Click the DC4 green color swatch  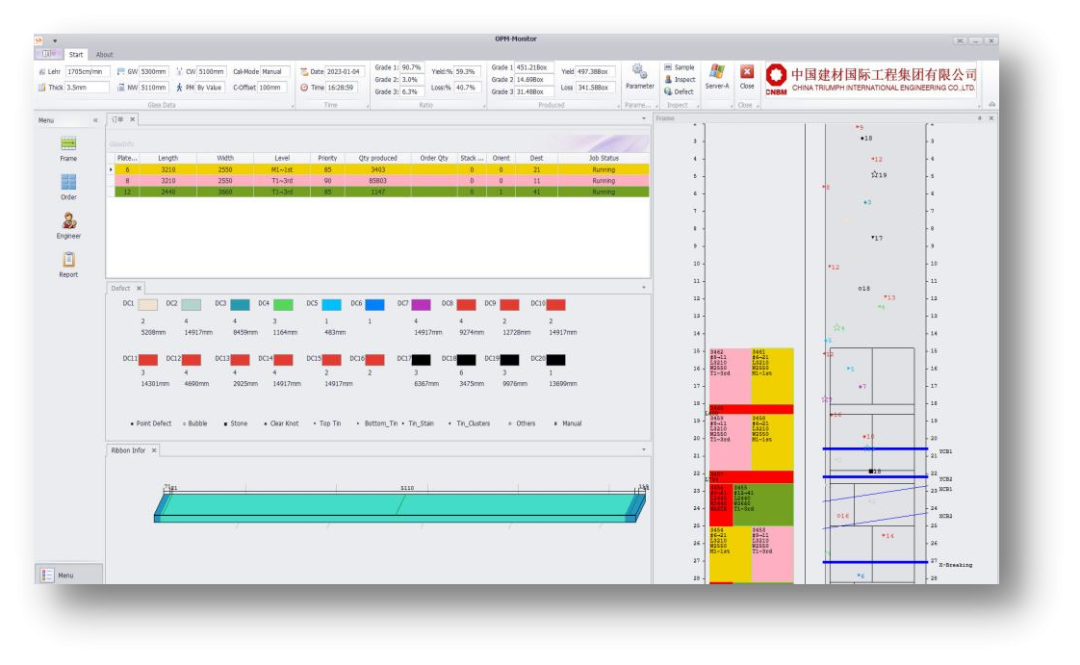tap(283, 304)
